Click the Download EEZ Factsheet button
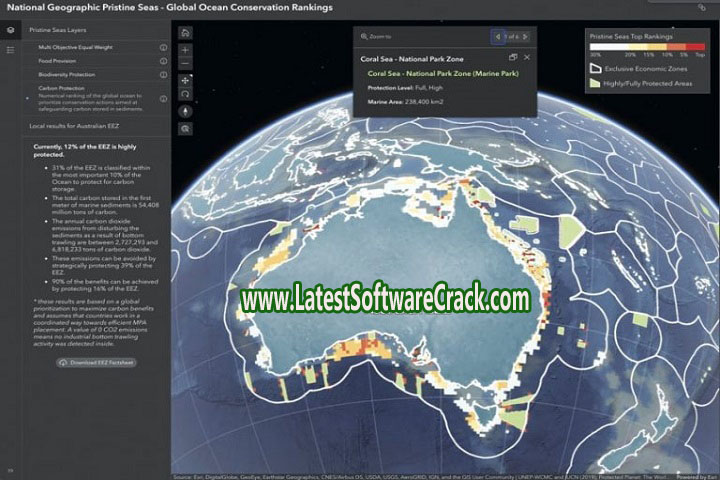This screenshot has width=720, height=480. [97, 362]
